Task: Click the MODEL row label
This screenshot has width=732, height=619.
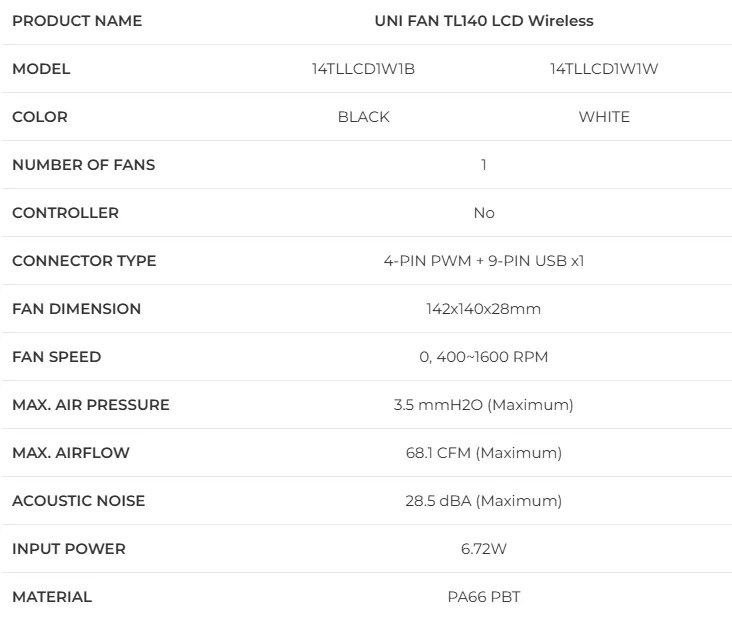Action: pyautogui.click(x=41, y=69)
